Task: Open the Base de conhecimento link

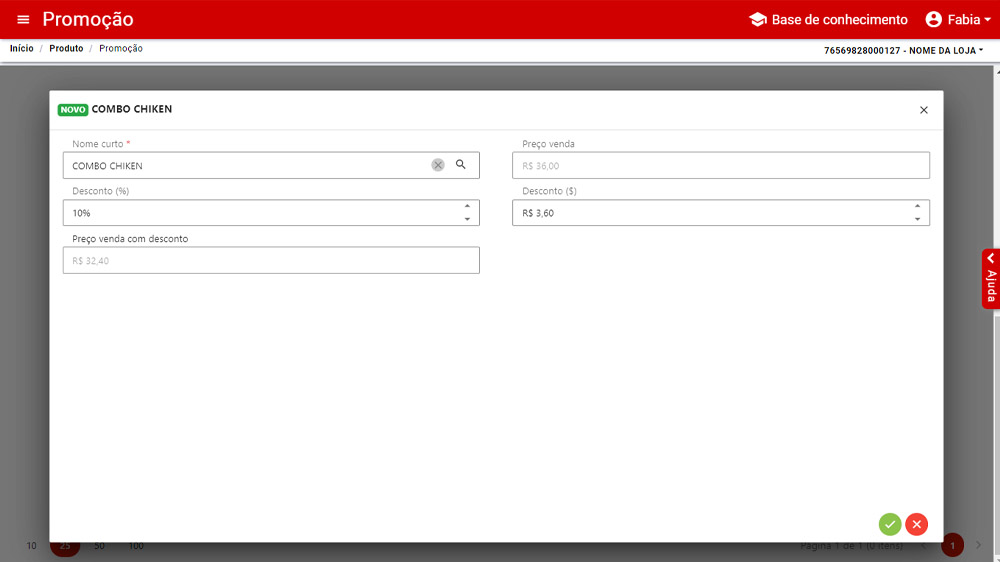Action: point(839,20)
